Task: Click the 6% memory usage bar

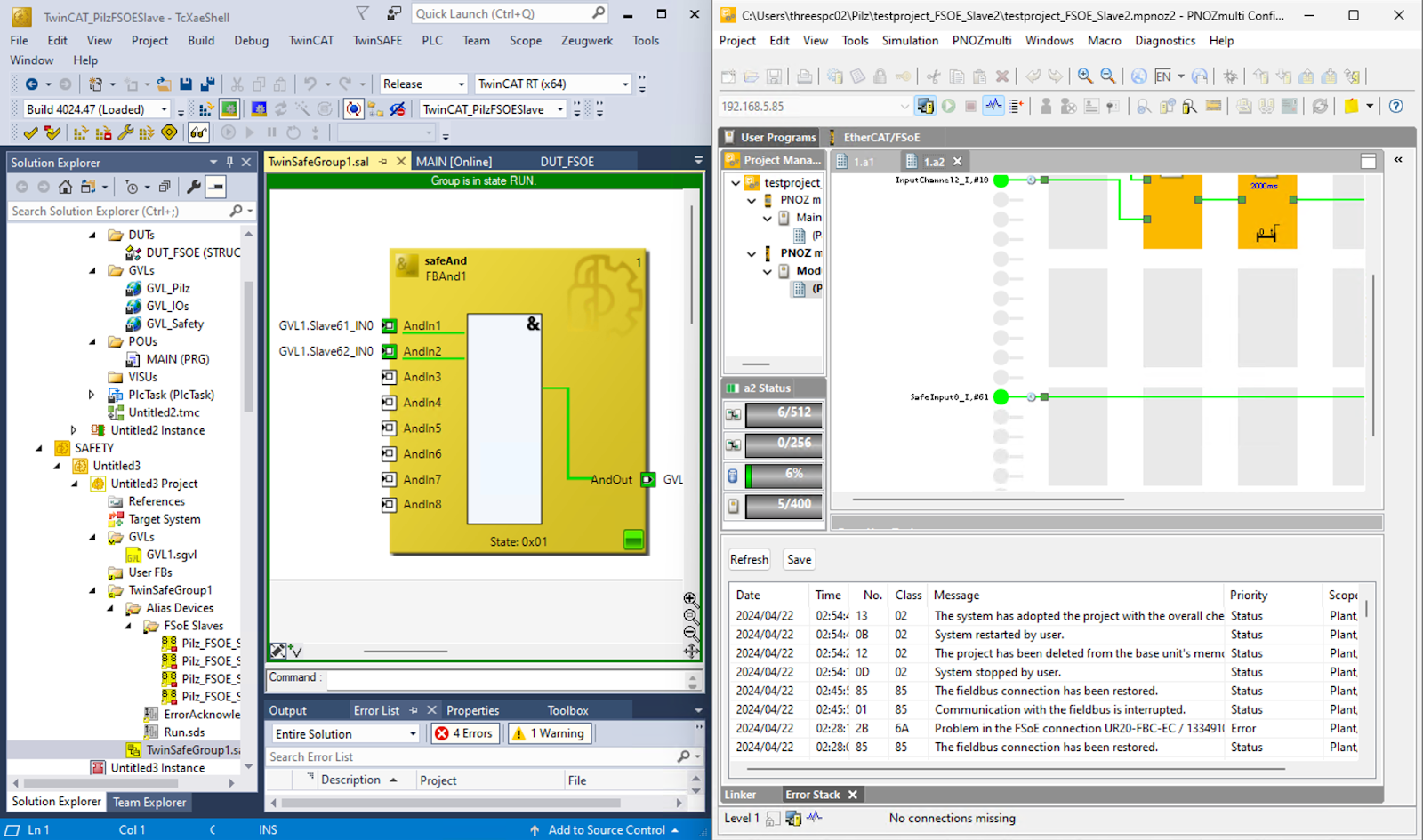Action: [x=784, y=475]
